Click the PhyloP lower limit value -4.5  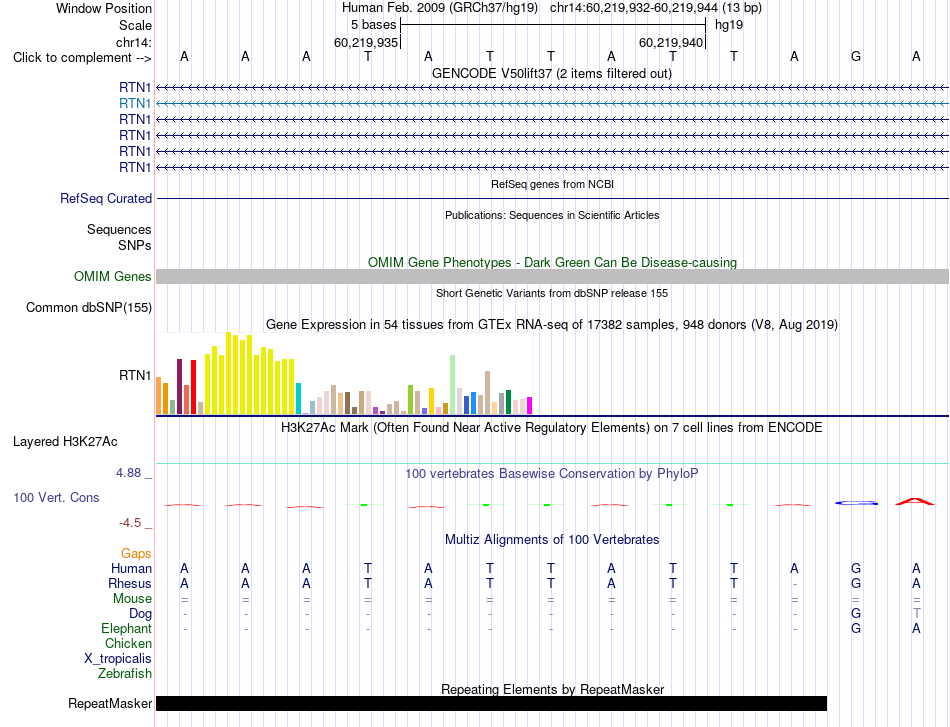130,523
